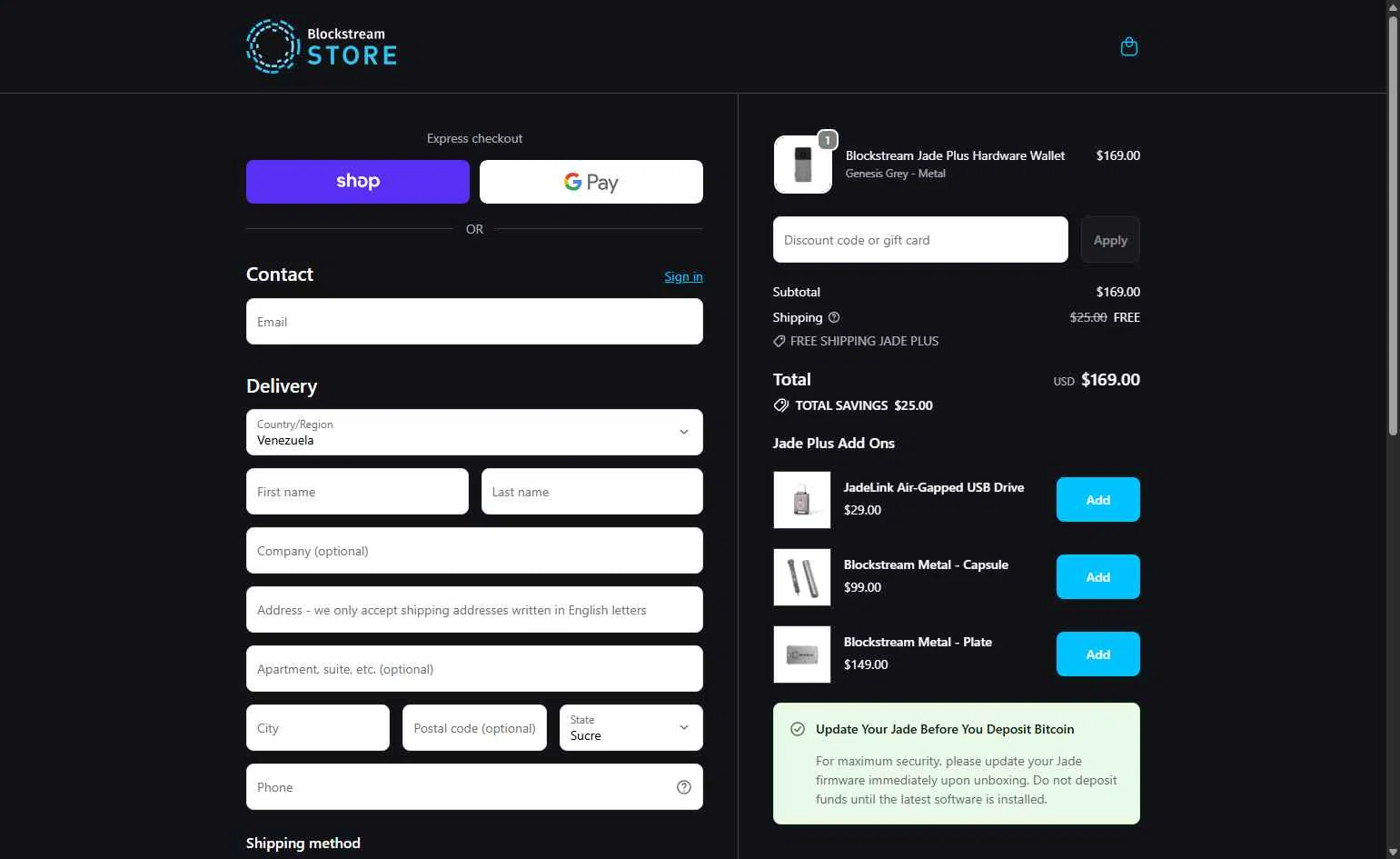Click the 'Blockstream Metal - Capsule' name
The image size is (1400, 859).
[926, 564]
